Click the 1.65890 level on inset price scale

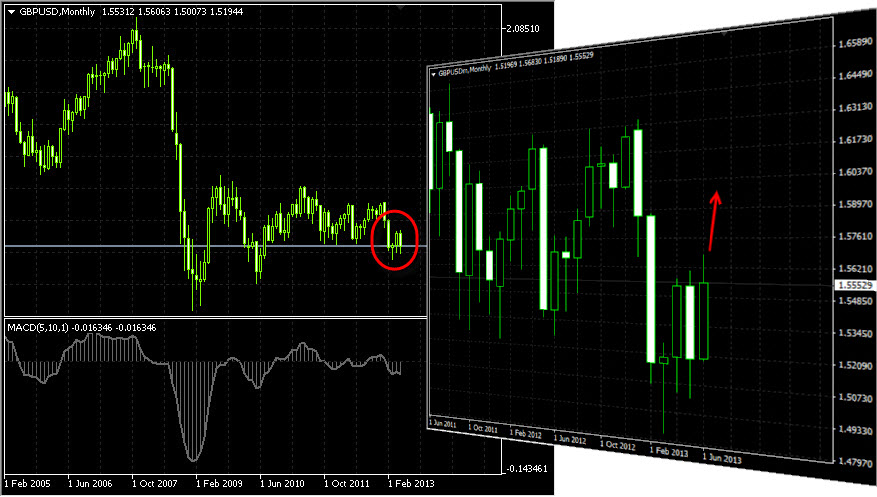pyautogui.click(x=853, y=44)
